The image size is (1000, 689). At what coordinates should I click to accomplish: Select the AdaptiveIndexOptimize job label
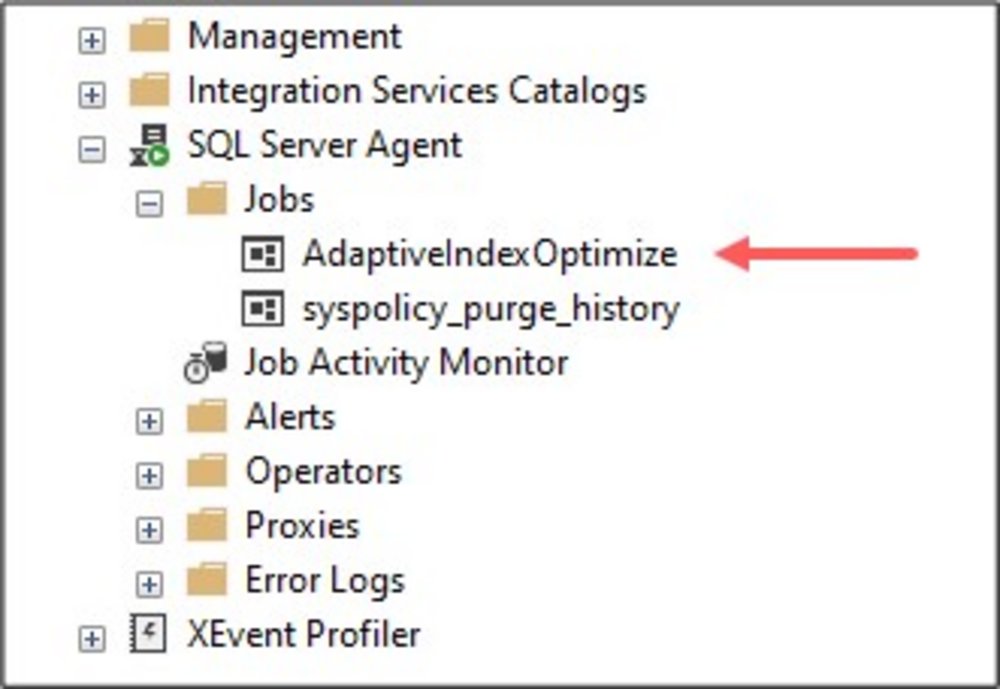coord(489,254)
